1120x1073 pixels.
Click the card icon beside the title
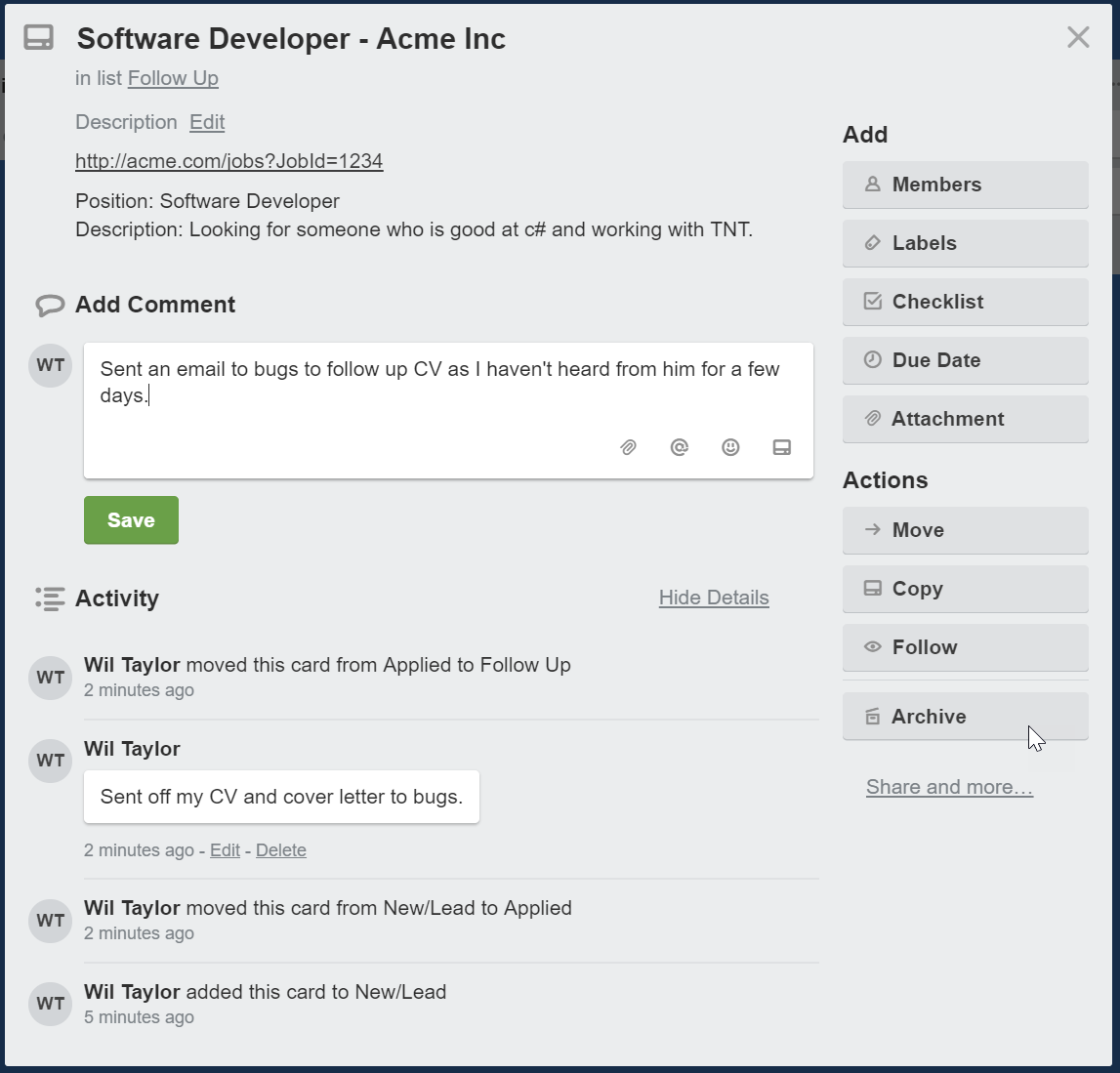tap(39, 38)
